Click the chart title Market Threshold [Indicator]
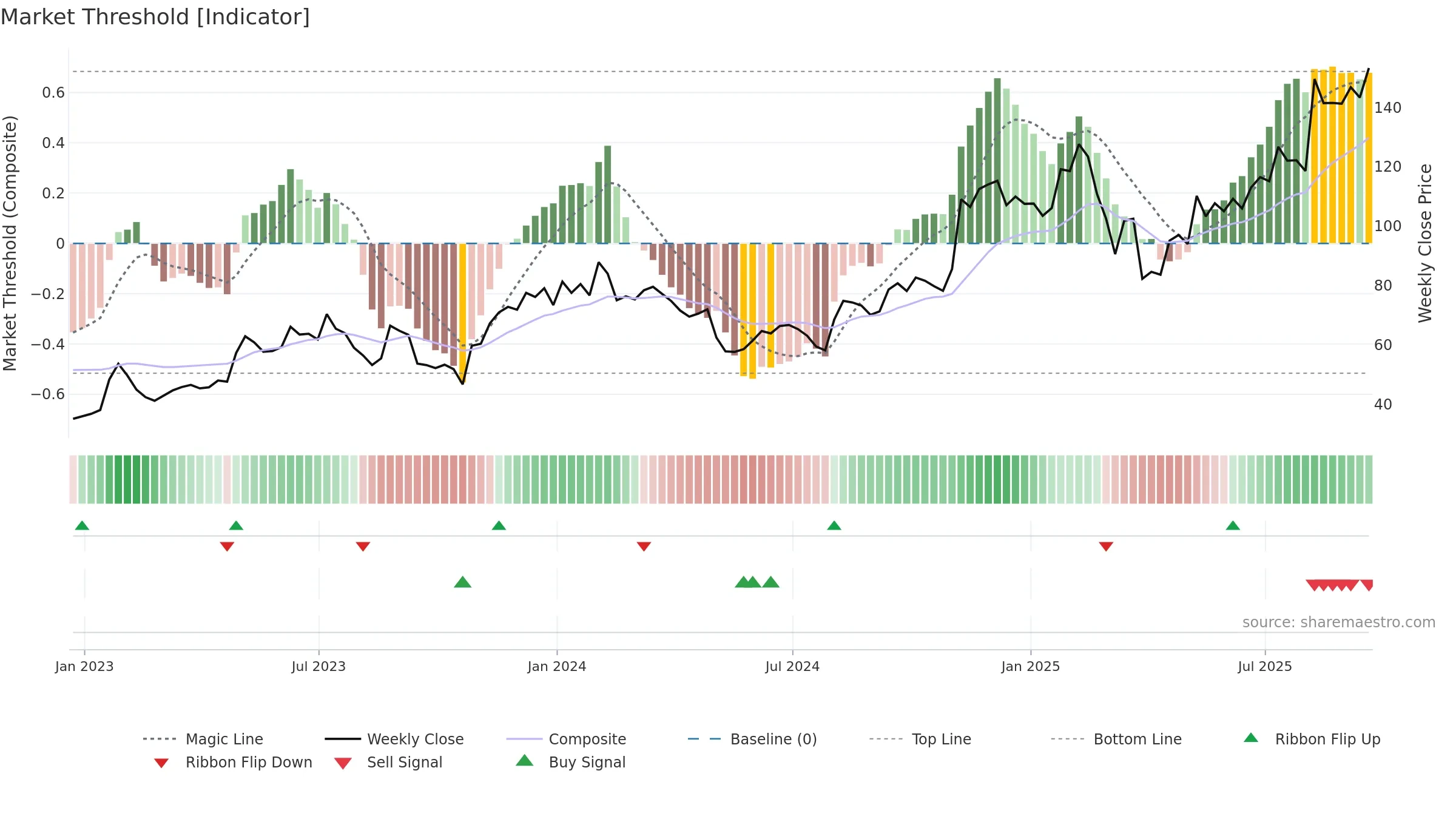 155,17
